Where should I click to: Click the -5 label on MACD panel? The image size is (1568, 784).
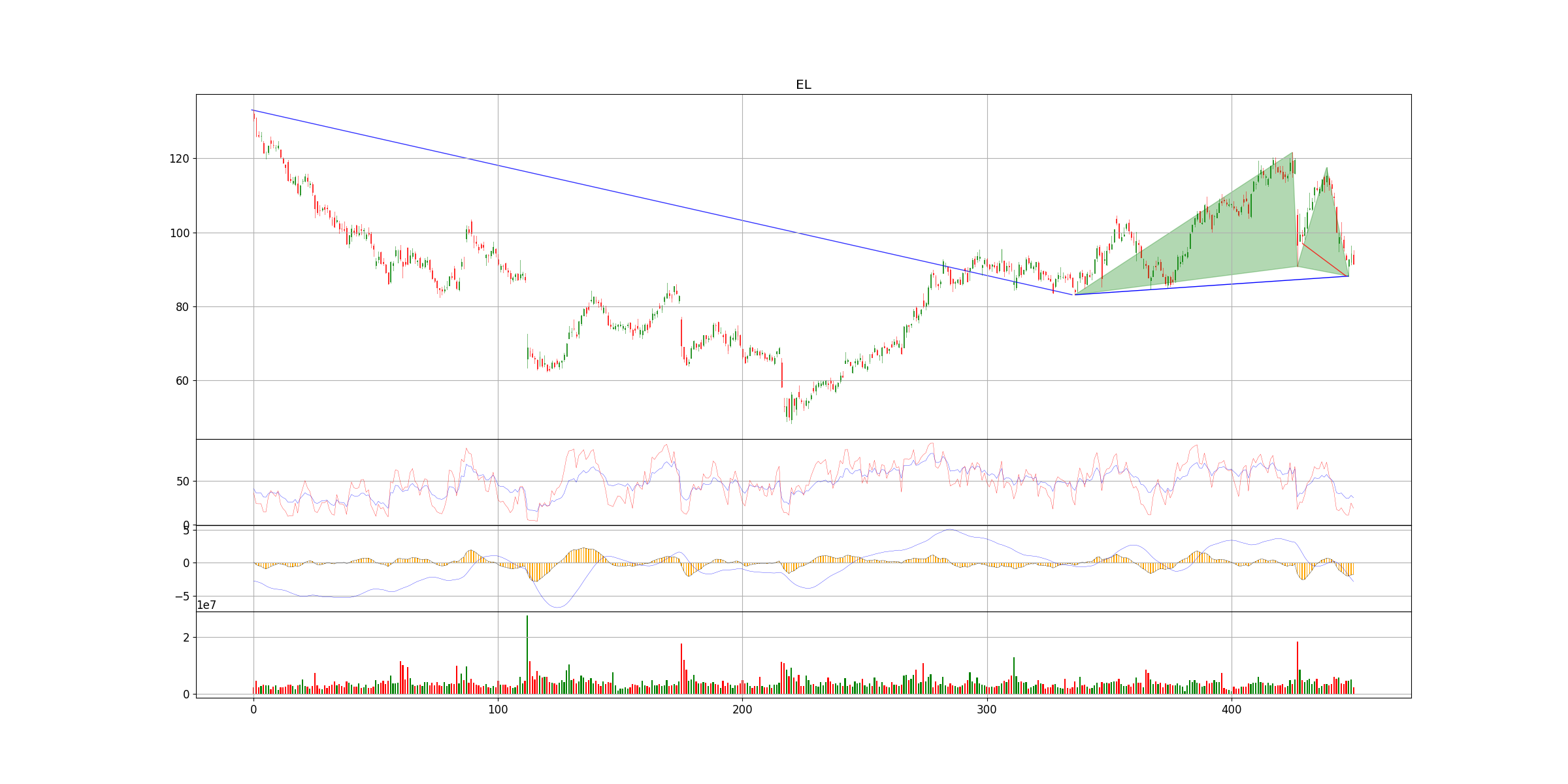[x=182, y=596]
